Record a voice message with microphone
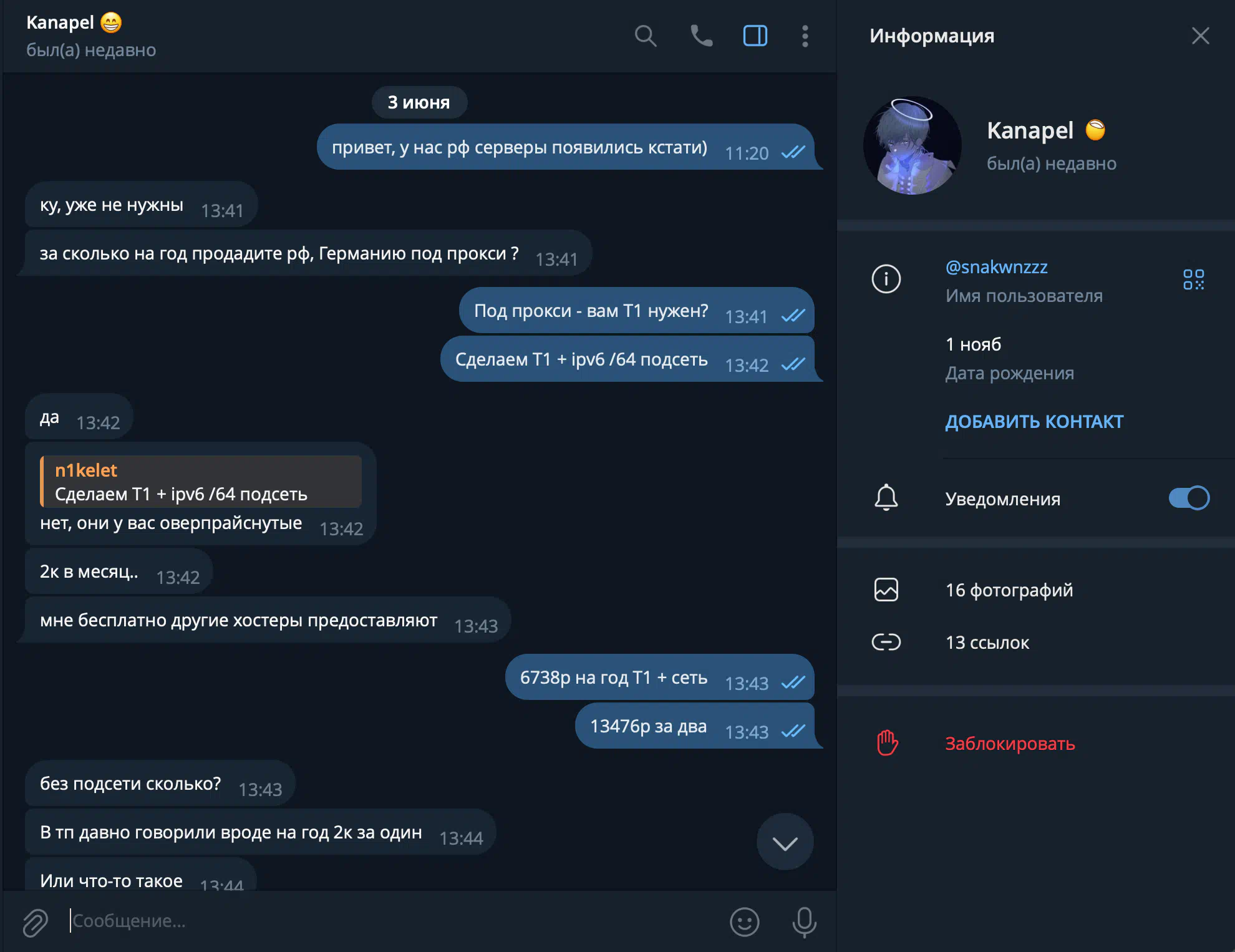Screen dimensions: 1235x952 coord(805,922)
